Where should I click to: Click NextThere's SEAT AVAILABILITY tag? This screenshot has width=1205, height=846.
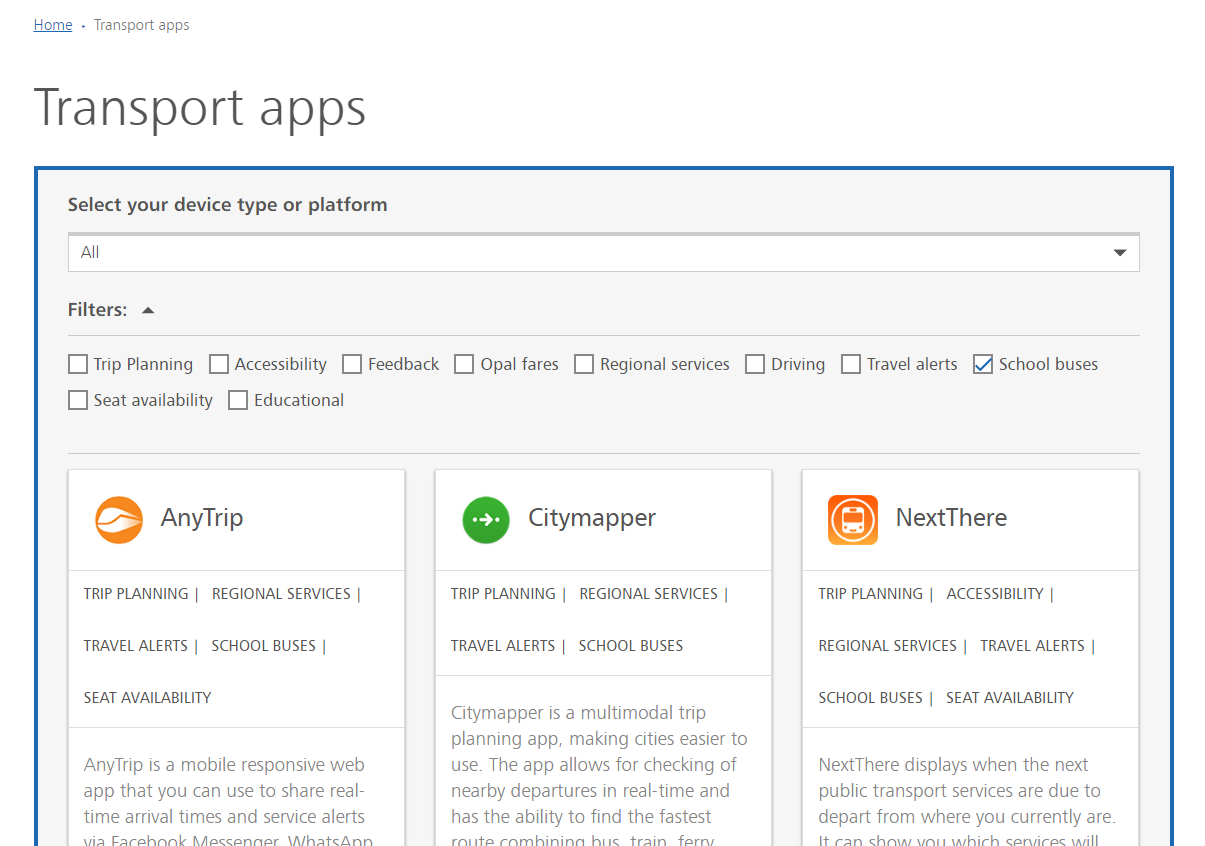(x=1010, y=698)
